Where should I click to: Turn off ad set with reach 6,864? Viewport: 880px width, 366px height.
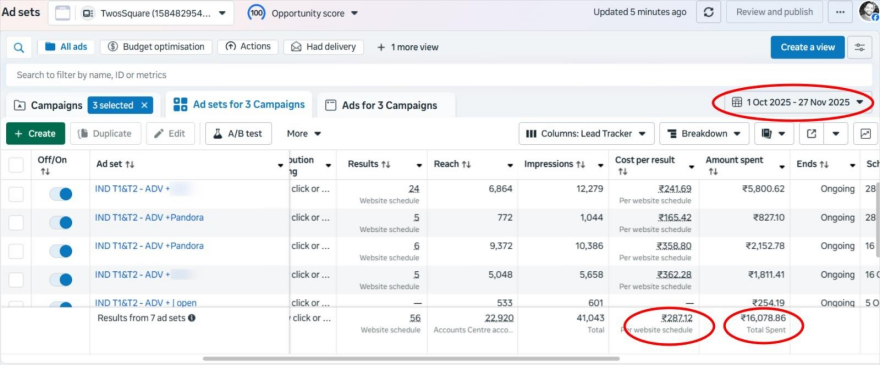(61, 194)
